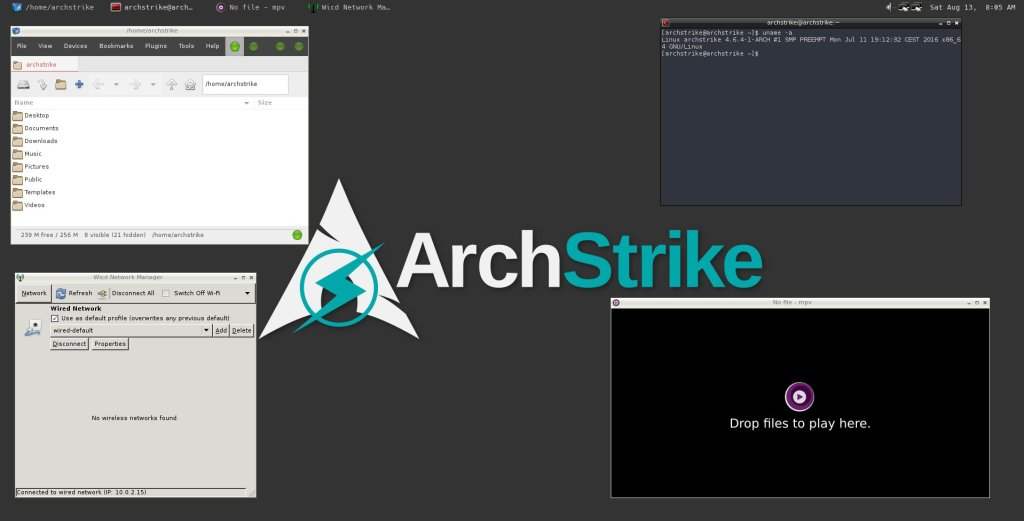
Task: Open the Network menu in Wicd
Action: click(34, 293)
